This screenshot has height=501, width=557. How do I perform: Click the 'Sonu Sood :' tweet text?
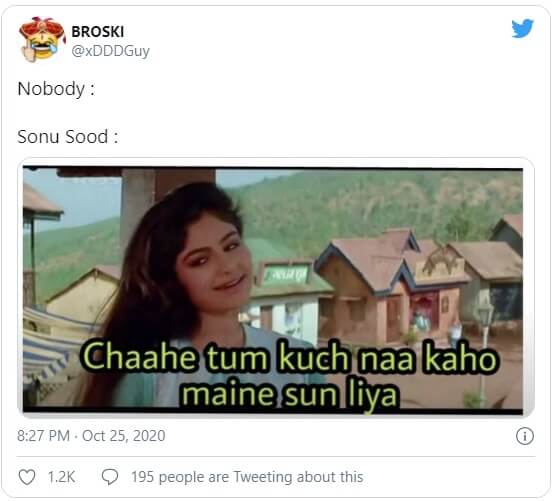pyautogui.click(x=67, y=137)
